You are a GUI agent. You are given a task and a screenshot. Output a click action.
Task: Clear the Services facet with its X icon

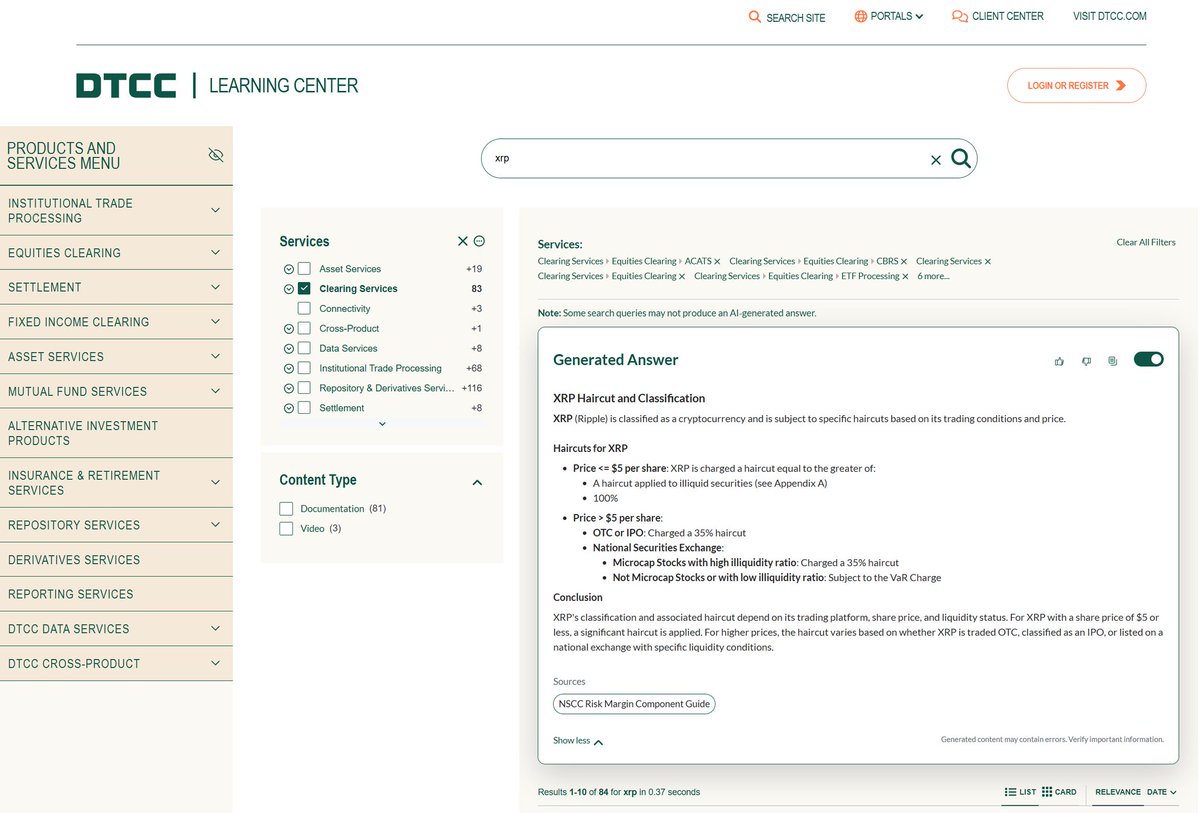pos(462,241)
